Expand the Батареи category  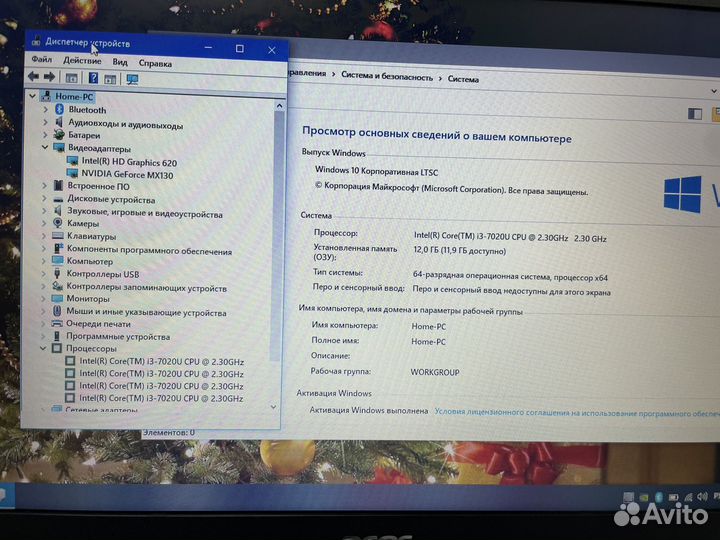pos(45,135)
